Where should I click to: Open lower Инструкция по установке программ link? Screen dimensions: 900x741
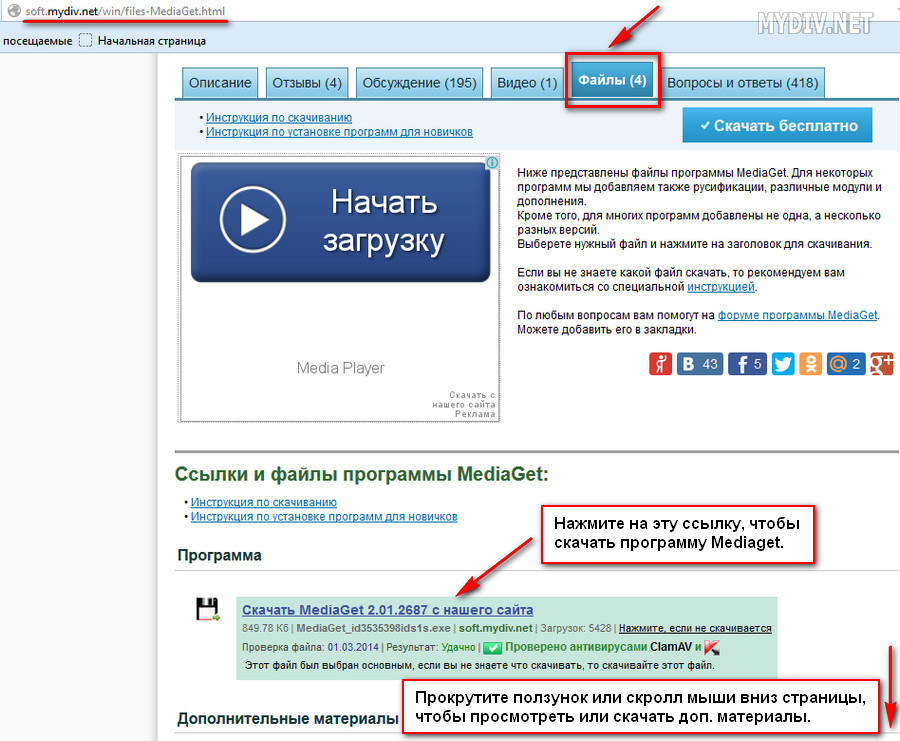pos(324,517)
